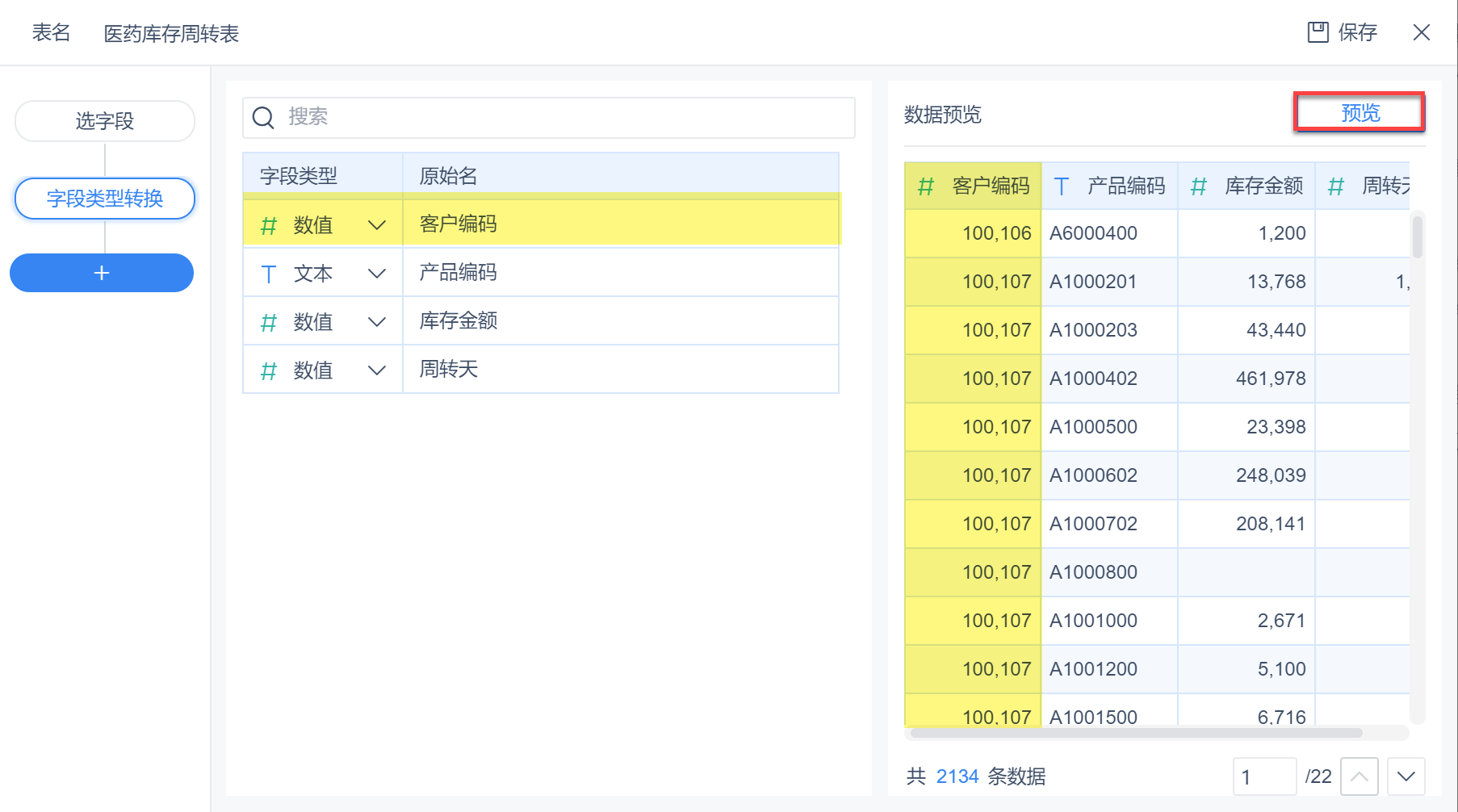Click the numeric type icon for 库存金额 row

tap(269, 322)
